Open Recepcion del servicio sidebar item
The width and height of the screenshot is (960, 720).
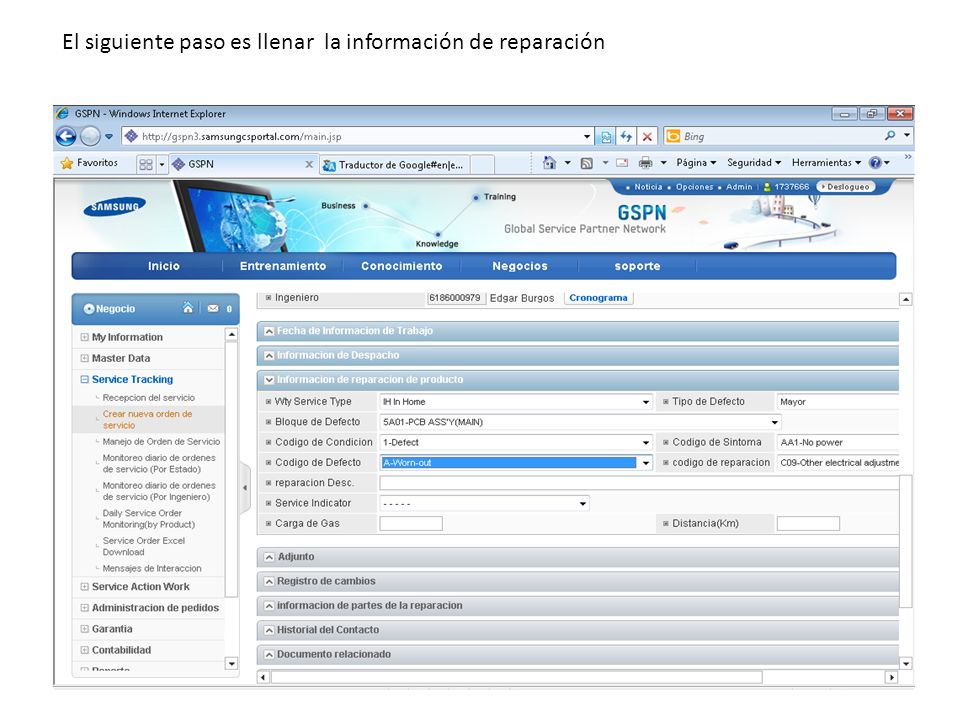tap(149, 397)
